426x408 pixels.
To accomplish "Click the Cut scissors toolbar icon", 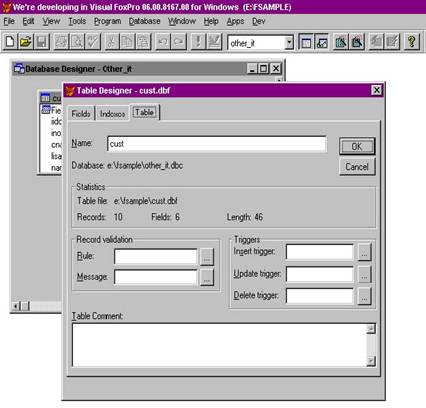I will point(112,42).
